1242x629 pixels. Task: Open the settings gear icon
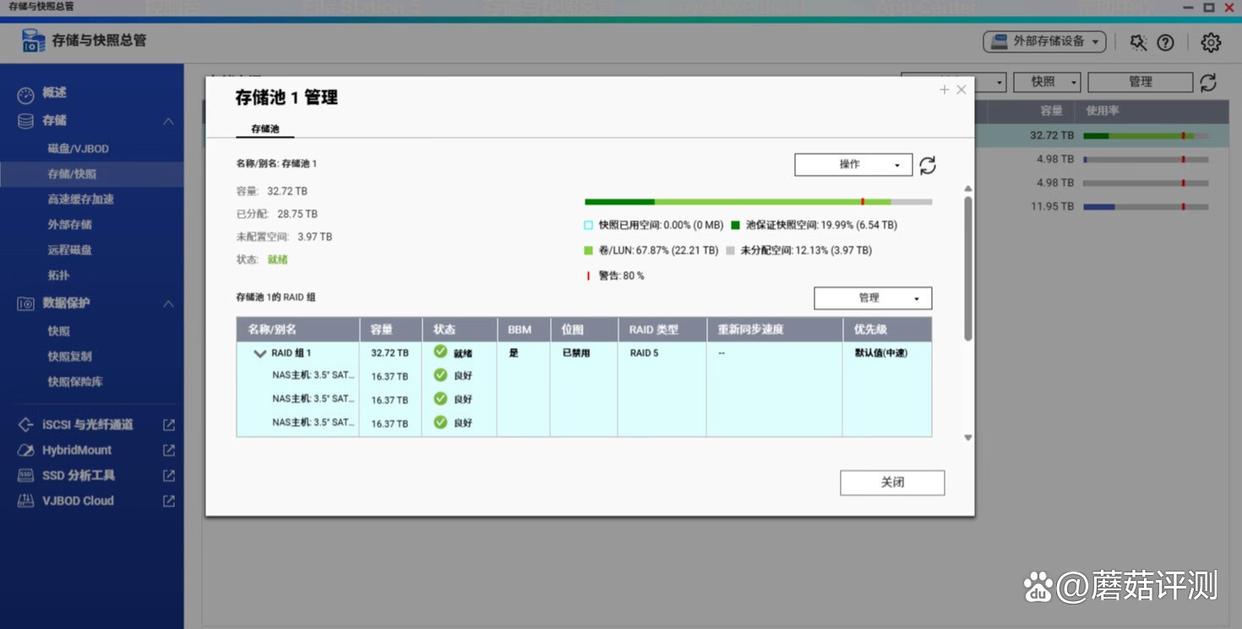pos(1210,42)
